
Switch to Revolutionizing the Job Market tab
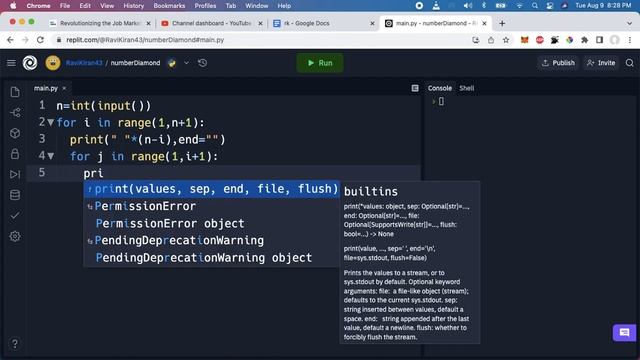point(99,23)
